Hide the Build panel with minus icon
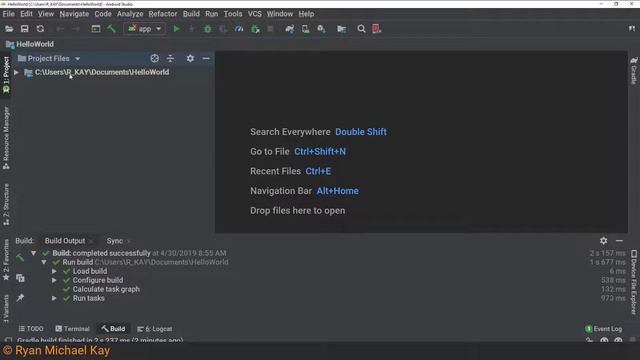Viewport: 640px width, 360px height. pos(619,241)
